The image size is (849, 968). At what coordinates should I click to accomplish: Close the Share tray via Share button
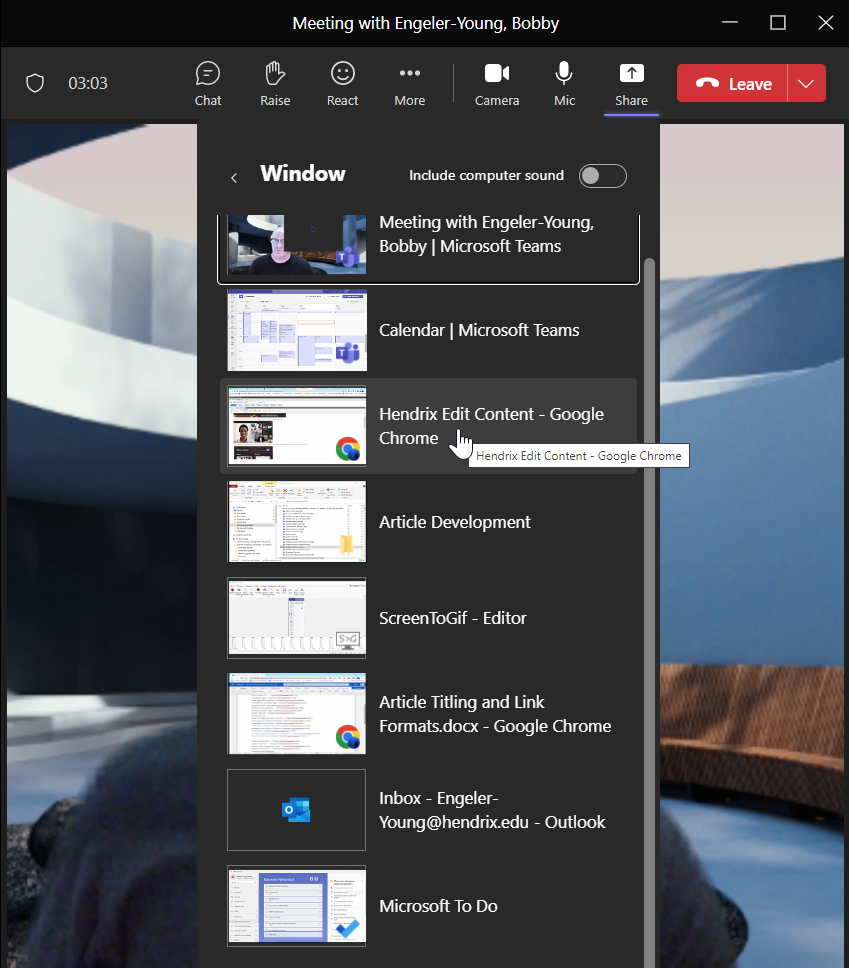(x=631, y=85)
